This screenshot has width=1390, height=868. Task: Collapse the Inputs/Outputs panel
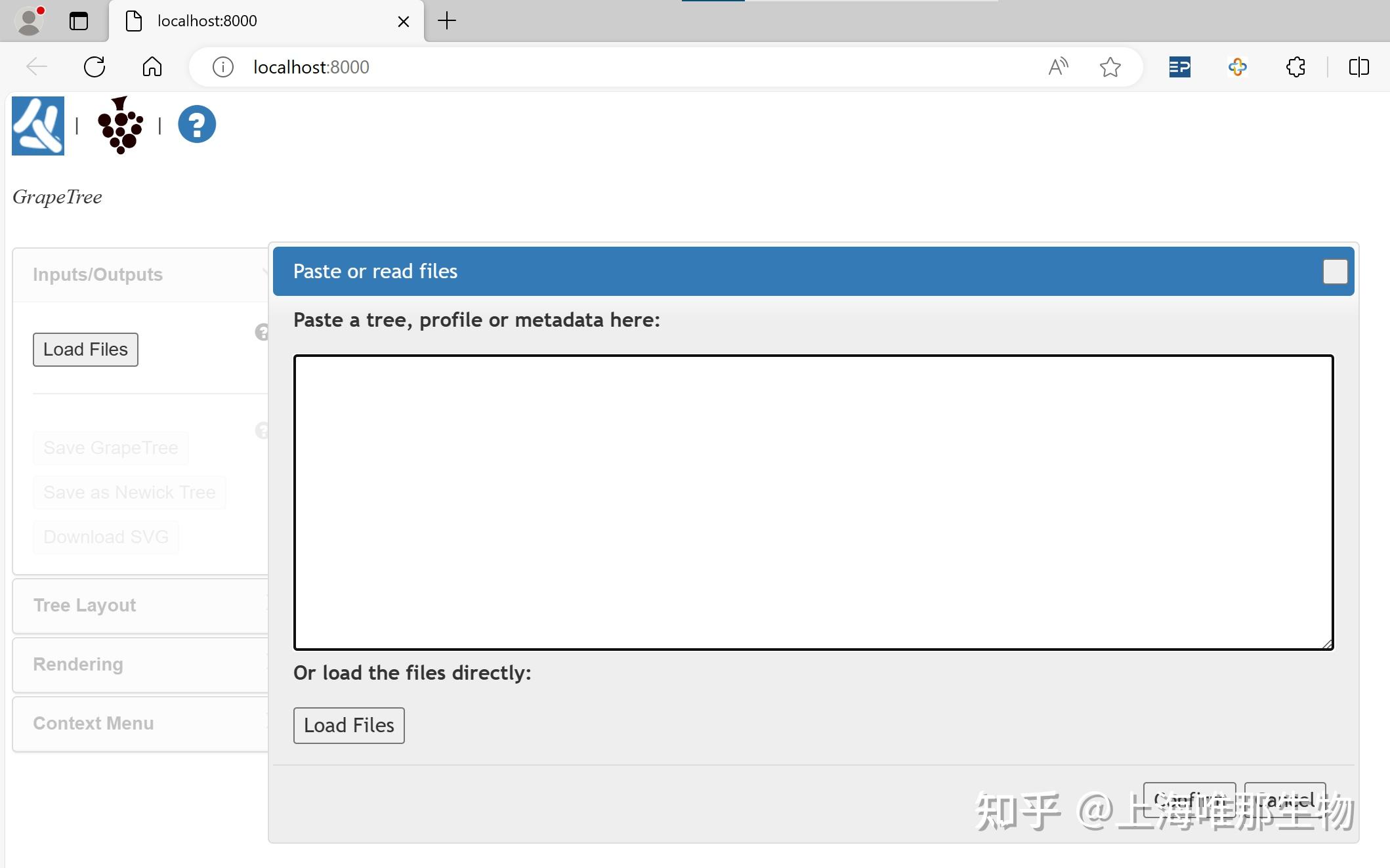coord(98,274)
